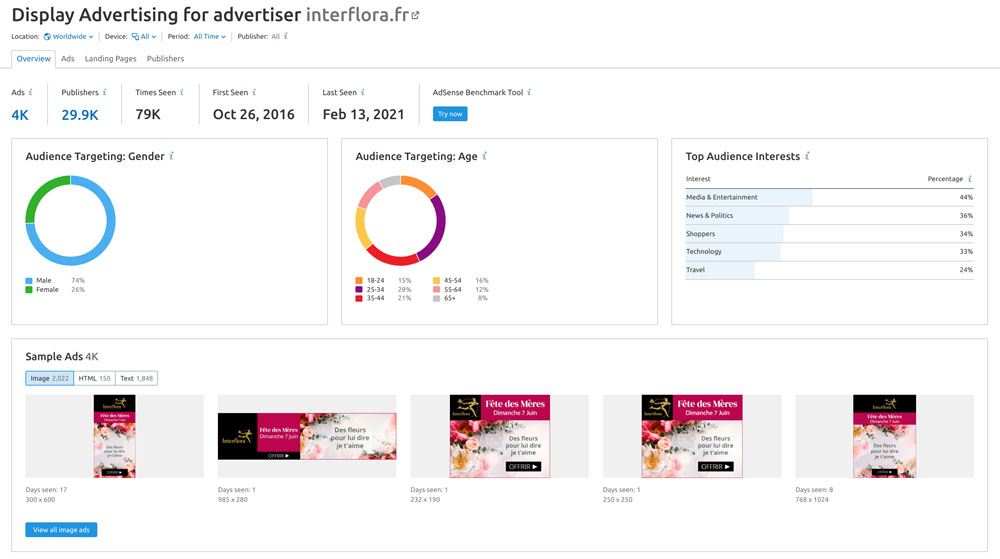
Task: Click the 29.9K publishers count link
Action: tap(80, 115)
